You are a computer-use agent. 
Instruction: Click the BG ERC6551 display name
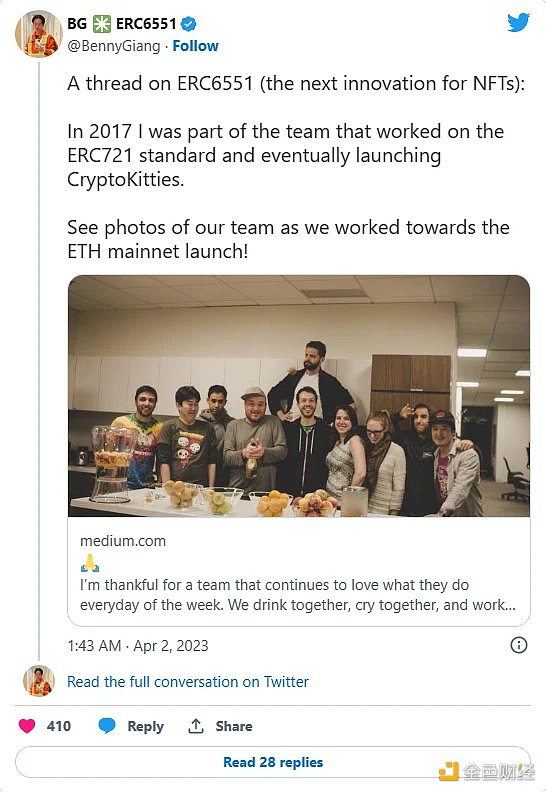click(x=122, y=24)
